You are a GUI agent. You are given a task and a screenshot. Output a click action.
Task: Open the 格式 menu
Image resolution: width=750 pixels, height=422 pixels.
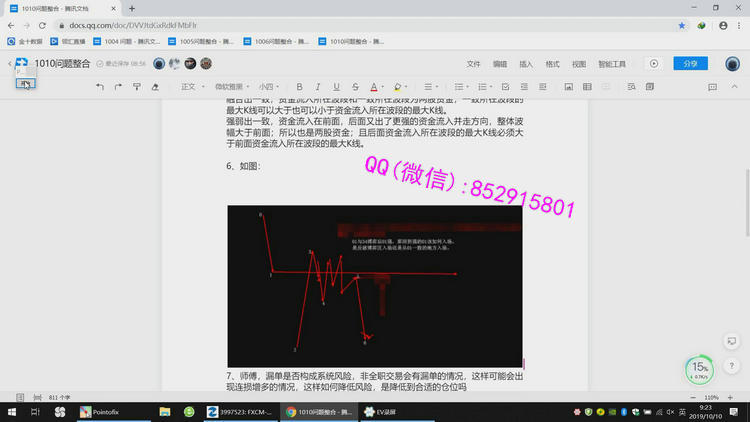552,63
